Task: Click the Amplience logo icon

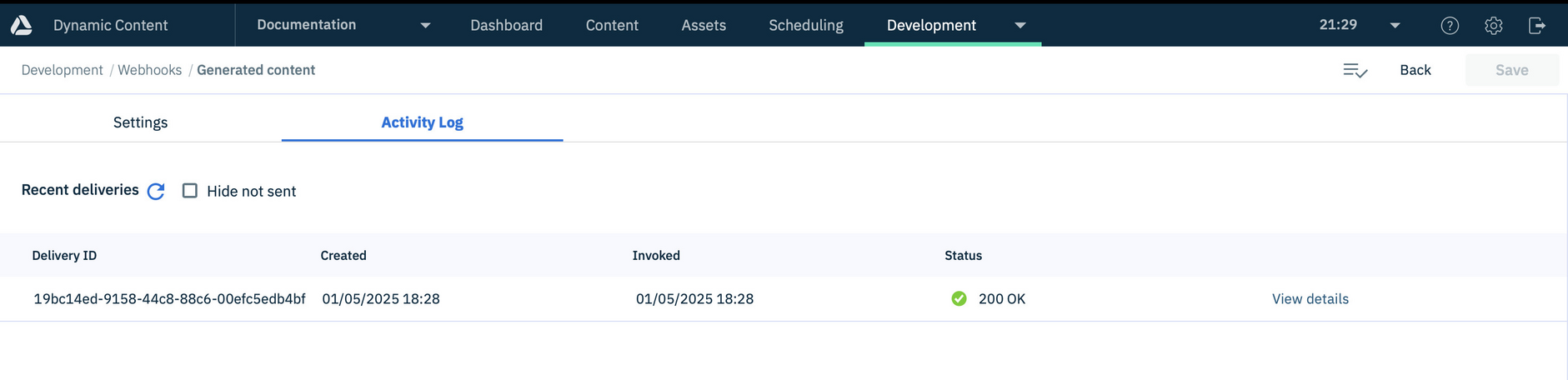Action: pyautogui.click(x=22, y=25)
